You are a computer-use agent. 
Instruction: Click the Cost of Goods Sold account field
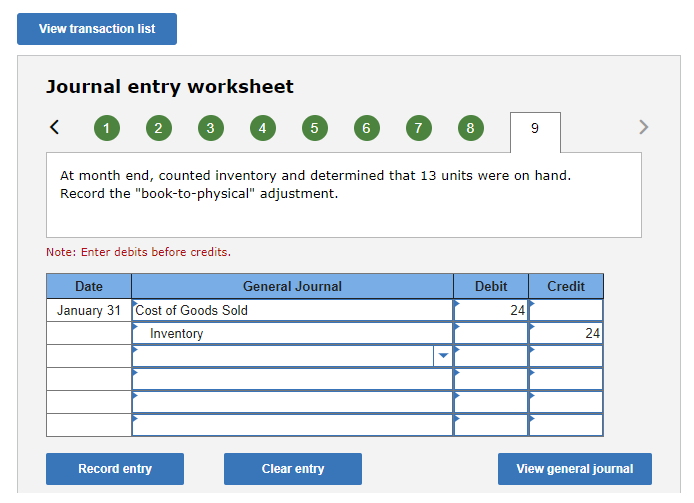tap(292, 310)
